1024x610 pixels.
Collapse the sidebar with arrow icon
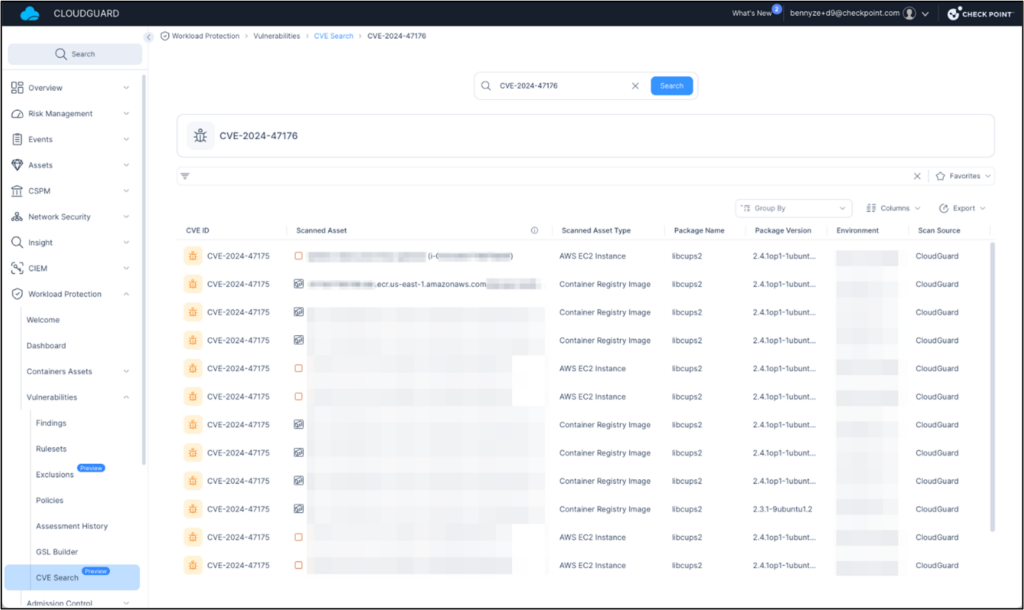[149, 36]
